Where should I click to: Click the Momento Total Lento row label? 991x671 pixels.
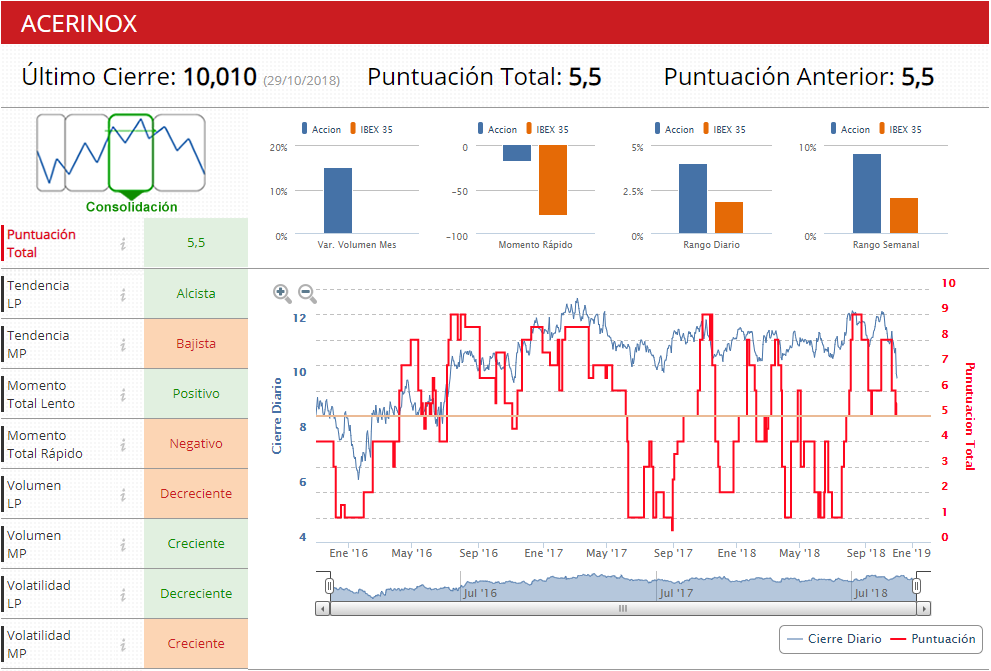tap(41, 394)
